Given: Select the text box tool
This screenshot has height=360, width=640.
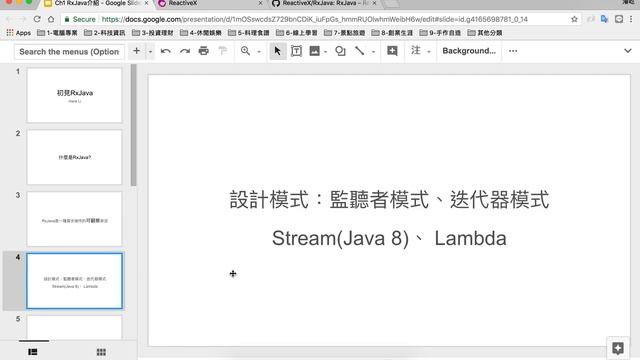Looking at the screenshot, I should click(x=296, y=51).
